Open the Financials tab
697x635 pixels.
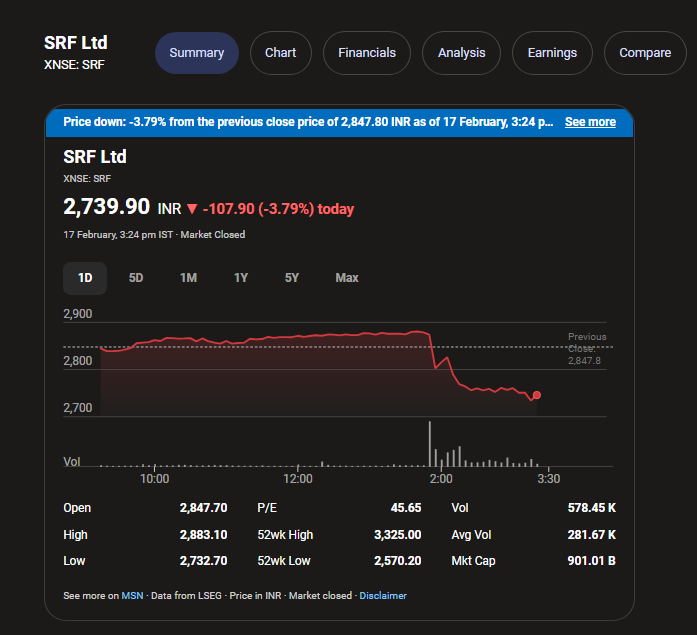pyautogui.click(x=367, y=53)
